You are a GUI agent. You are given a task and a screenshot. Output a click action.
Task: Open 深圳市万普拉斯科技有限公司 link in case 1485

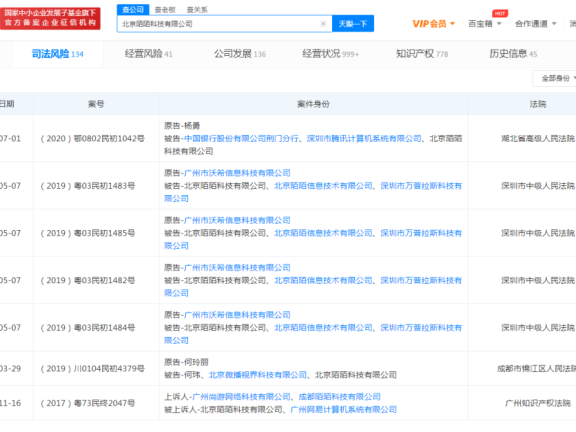pyautogui.click(x=313, y=239)
